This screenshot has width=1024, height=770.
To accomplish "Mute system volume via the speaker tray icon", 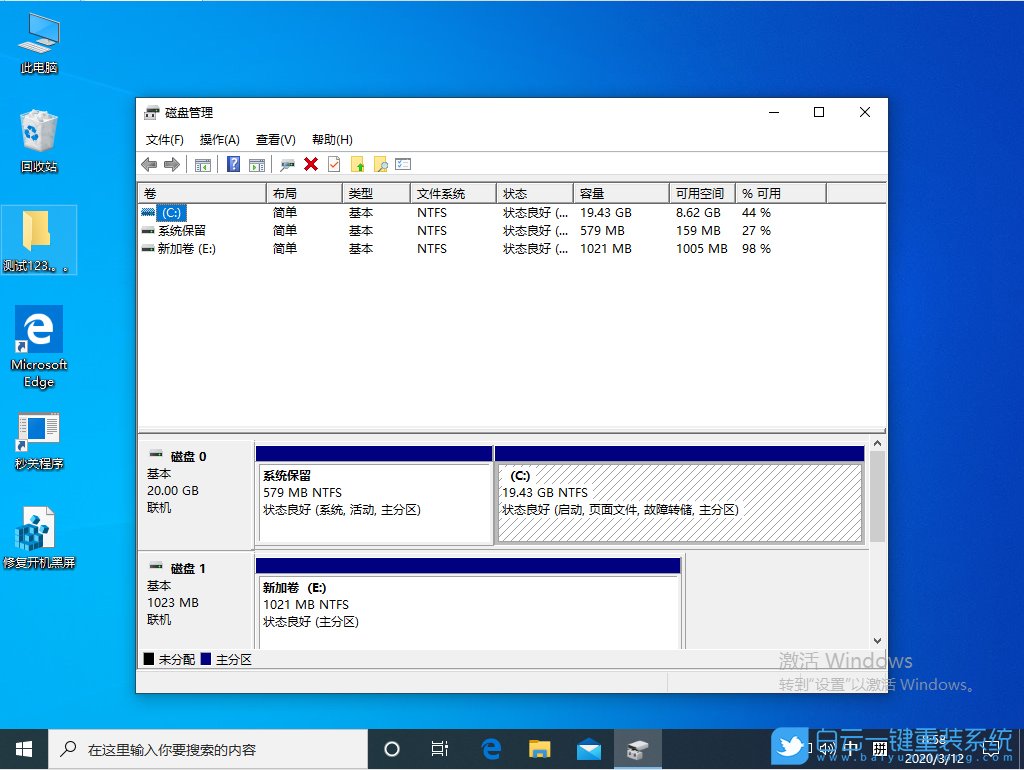I will pyautogui.click(x=826, y=747).
